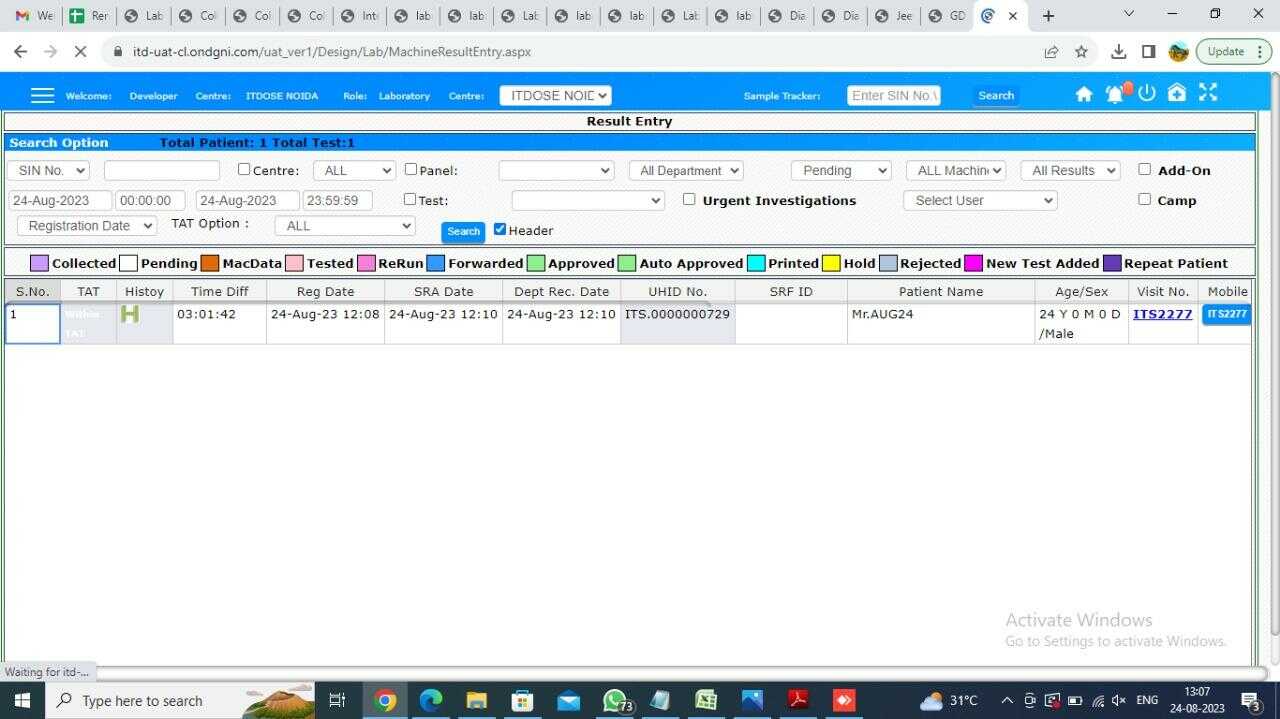Click the yellow Hold color swatch in legend
Screen dimensions: 1280x719
pyautogui.click(x=830, y=262)
